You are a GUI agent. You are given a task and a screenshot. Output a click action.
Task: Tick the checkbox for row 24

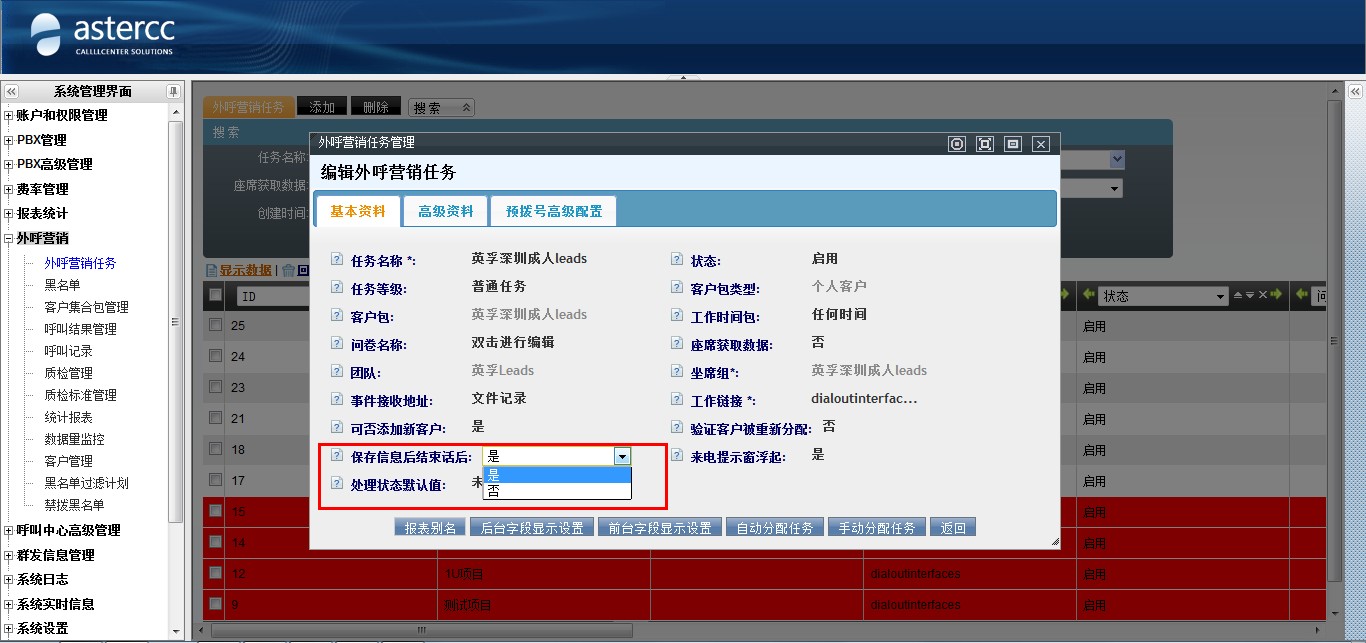click(x=215, y=355)
